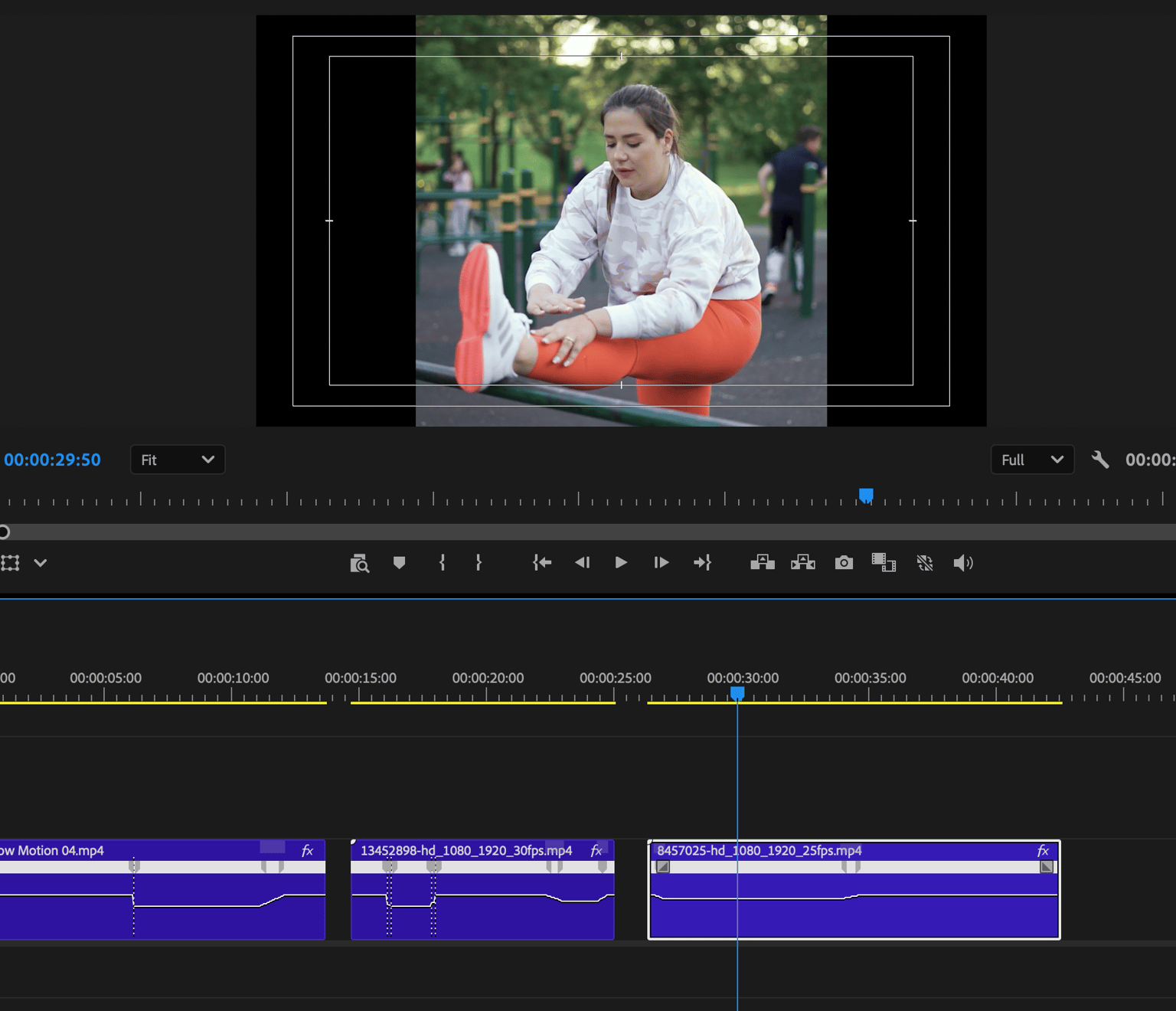Toggle audio mute speaker icon
The width and height of the screenshot is (1176, 1011).
(x=963, y=563)
